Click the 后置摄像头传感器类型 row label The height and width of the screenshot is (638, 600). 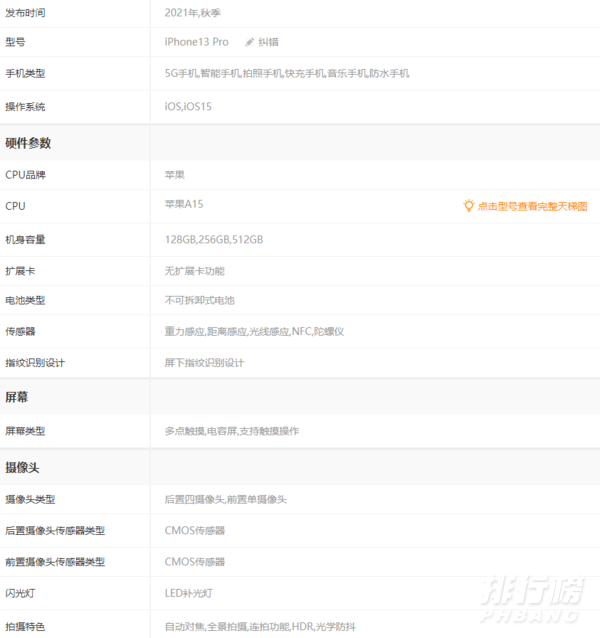[55, 531]
